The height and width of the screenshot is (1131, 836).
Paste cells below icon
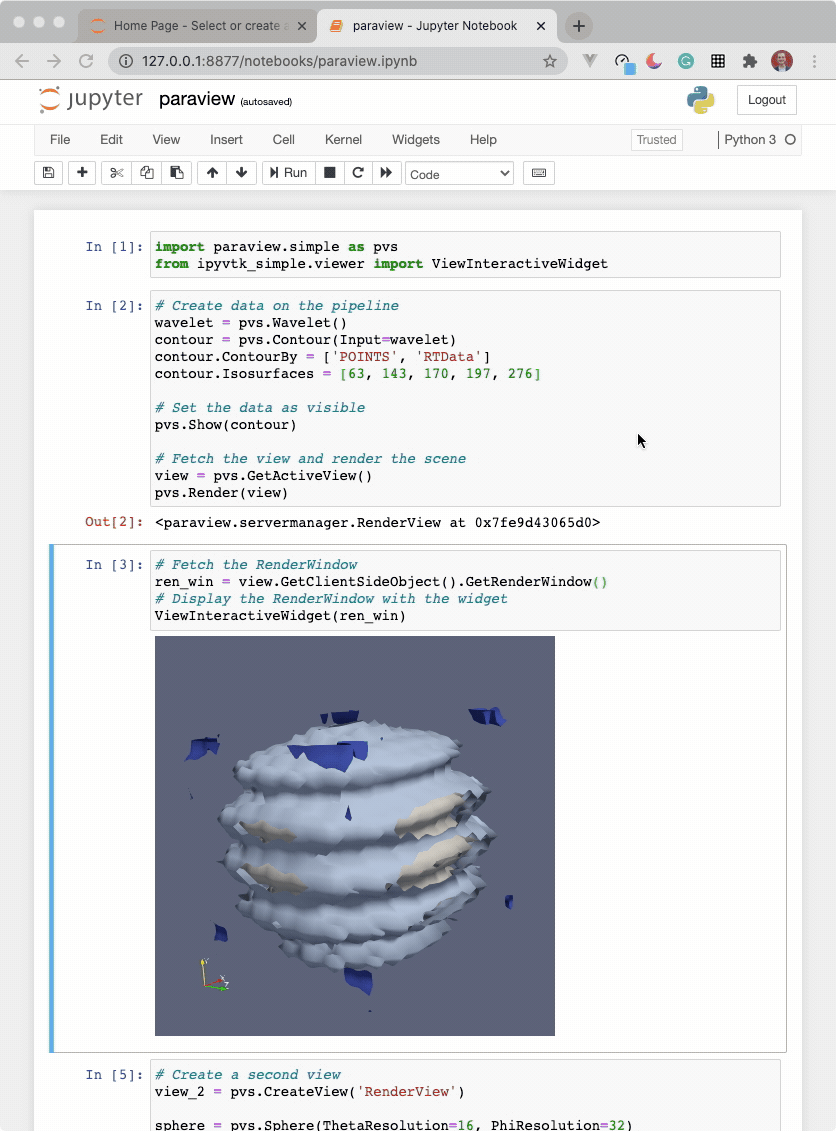176,173
